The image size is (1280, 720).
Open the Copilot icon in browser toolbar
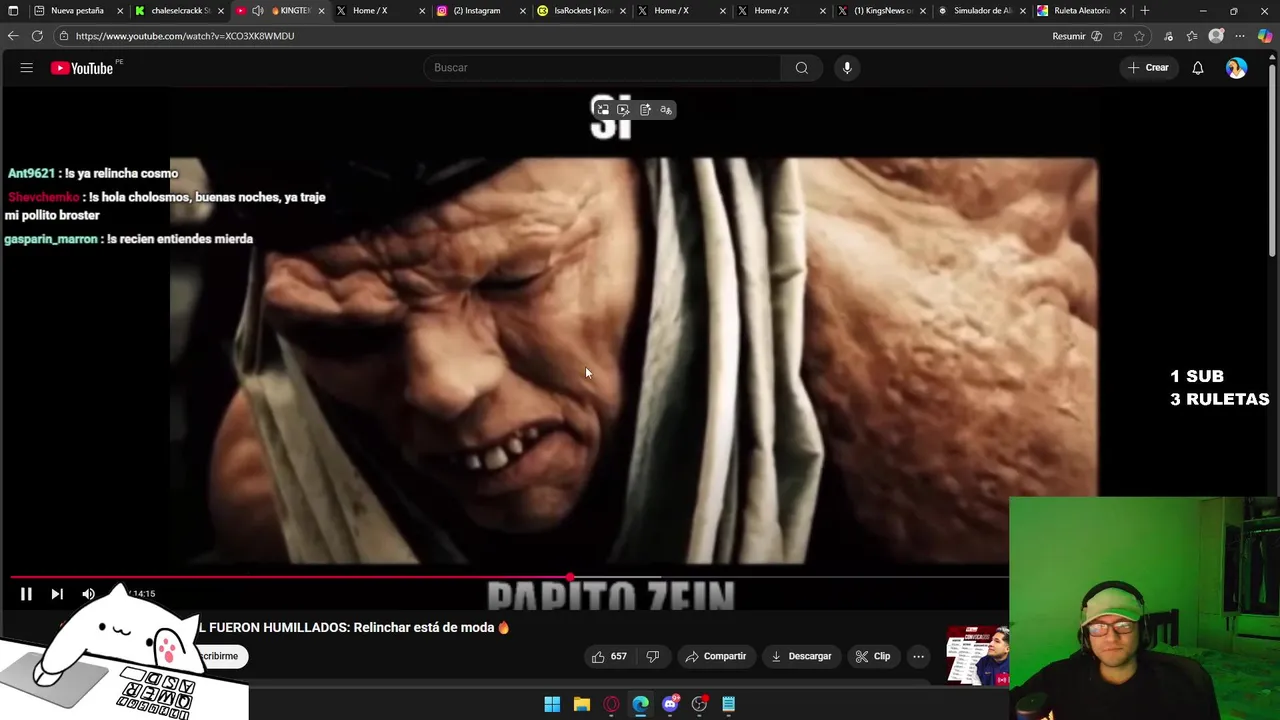click(1265, 36)
